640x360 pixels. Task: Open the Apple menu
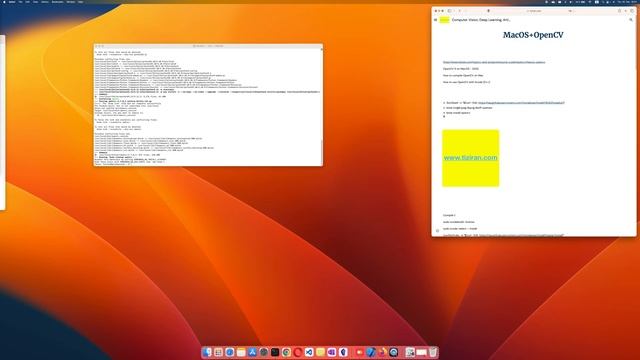click(4, 2)
